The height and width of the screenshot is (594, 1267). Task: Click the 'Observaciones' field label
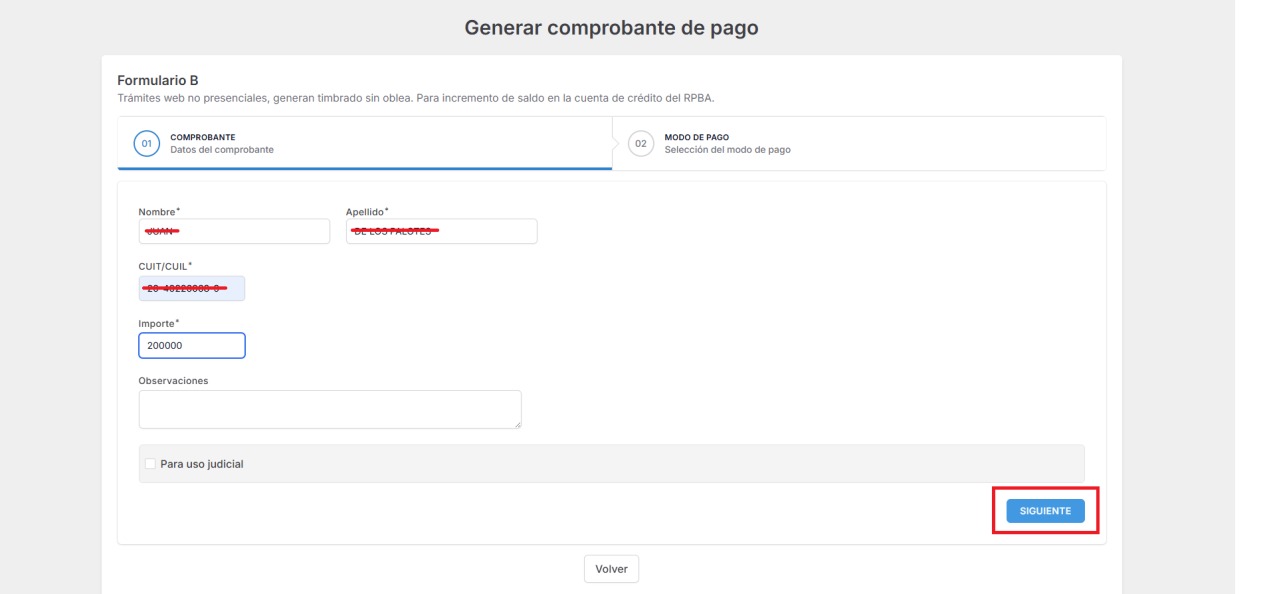pyautogui.click(x=173, y=380)
